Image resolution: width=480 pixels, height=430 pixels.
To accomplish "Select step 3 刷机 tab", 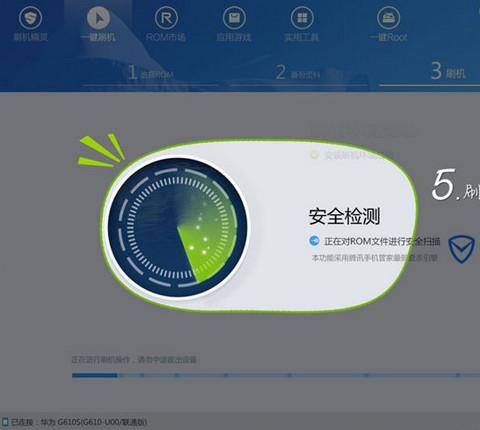I will click(448, 71).
